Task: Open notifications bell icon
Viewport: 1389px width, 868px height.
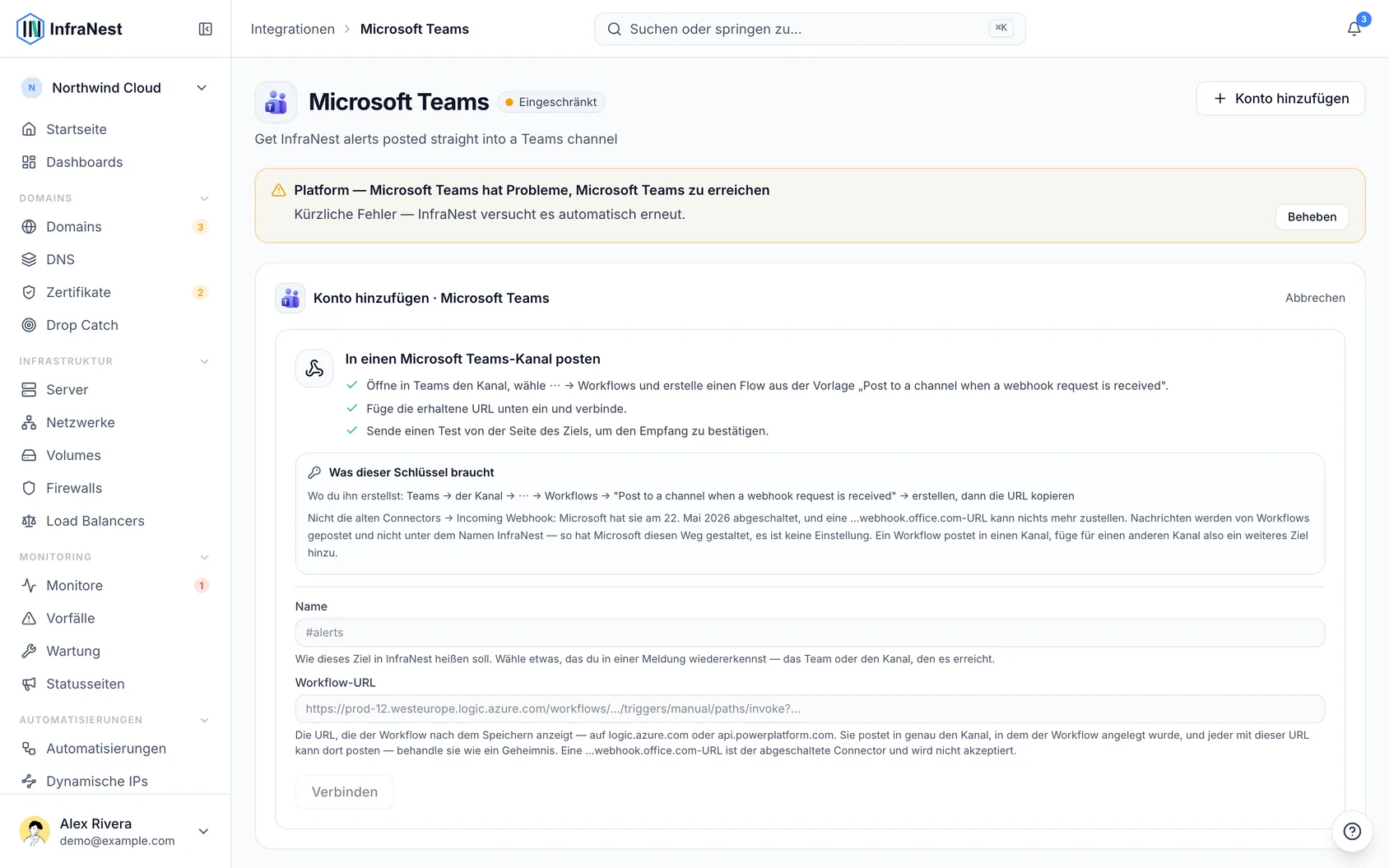Action: coord(1354,29)
